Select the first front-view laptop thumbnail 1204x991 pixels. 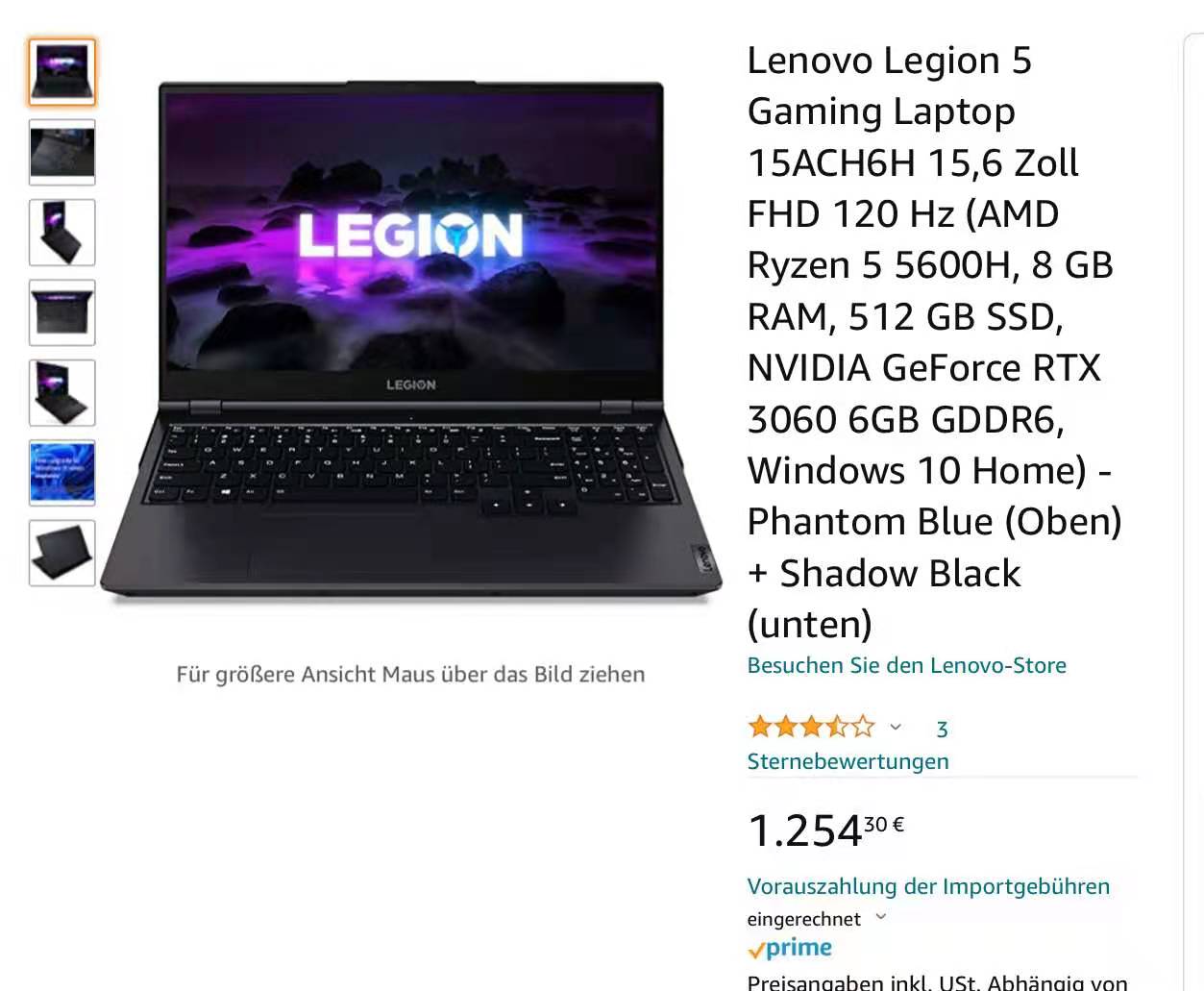62,72
